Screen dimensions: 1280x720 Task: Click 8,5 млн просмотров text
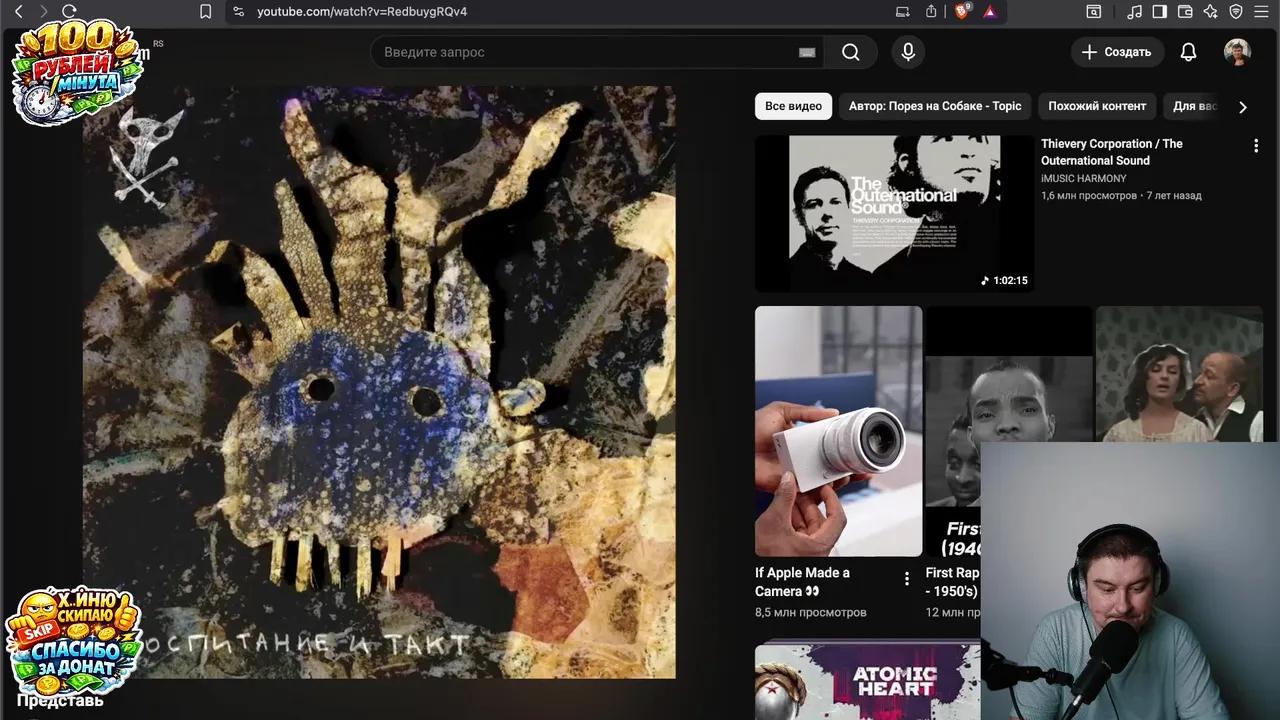coord(811,612)
